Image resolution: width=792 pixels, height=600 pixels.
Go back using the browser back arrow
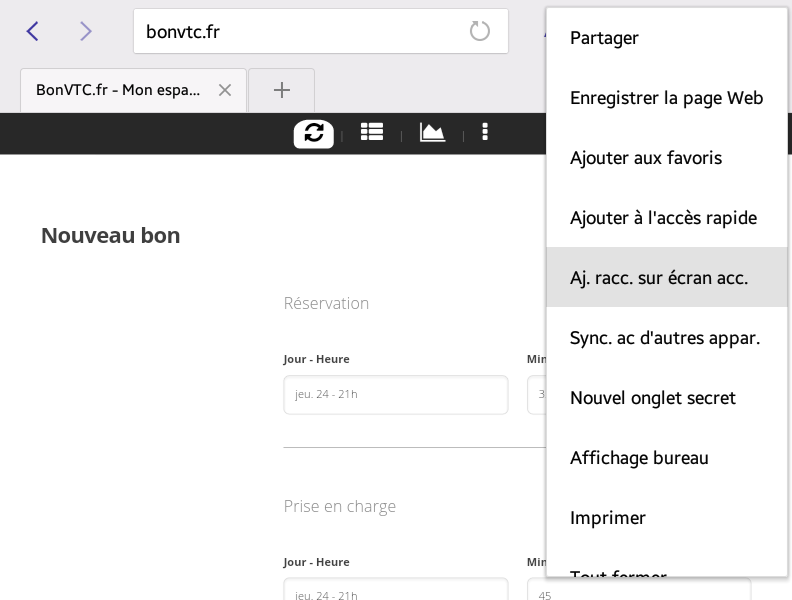tap(32, 31)
